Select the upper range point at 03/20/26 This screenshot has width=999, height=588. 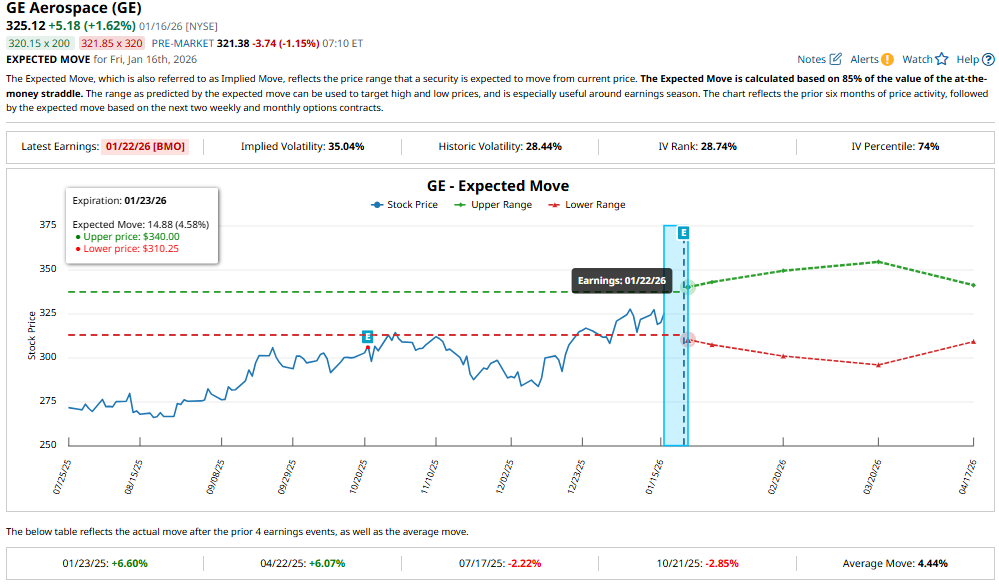877,262
